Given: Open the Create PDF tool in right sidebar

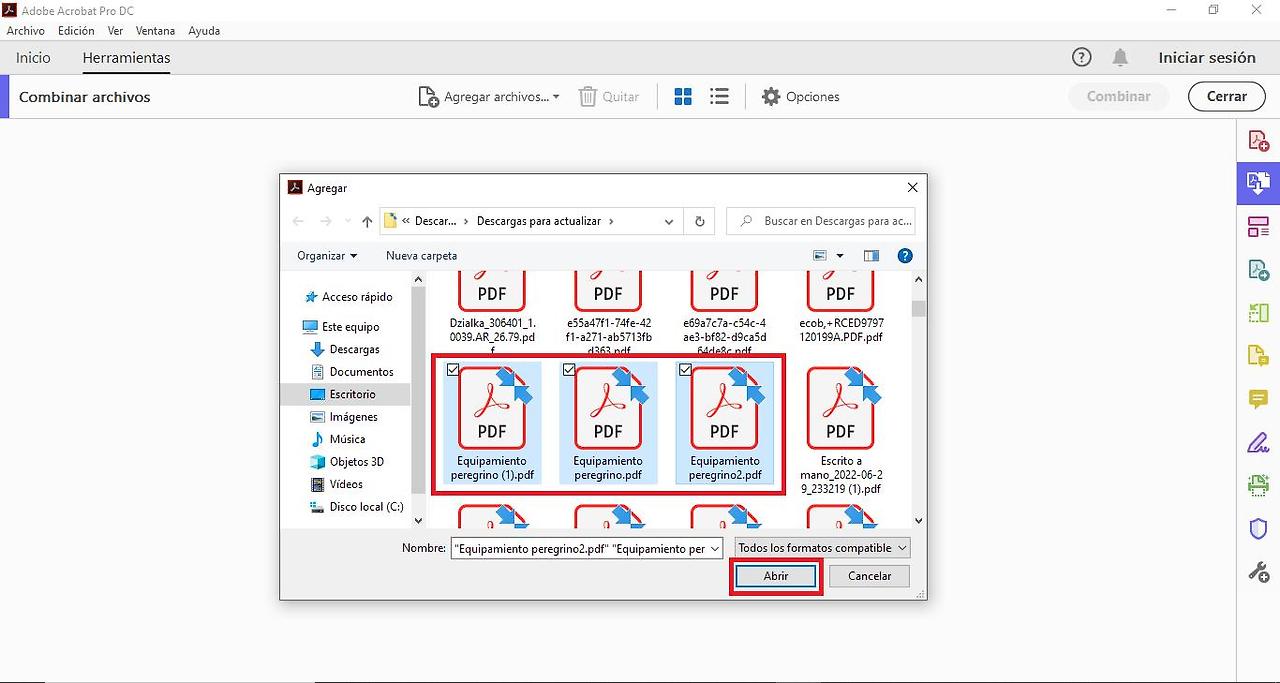Looking at the screenshot, I should pos(1258,141).
